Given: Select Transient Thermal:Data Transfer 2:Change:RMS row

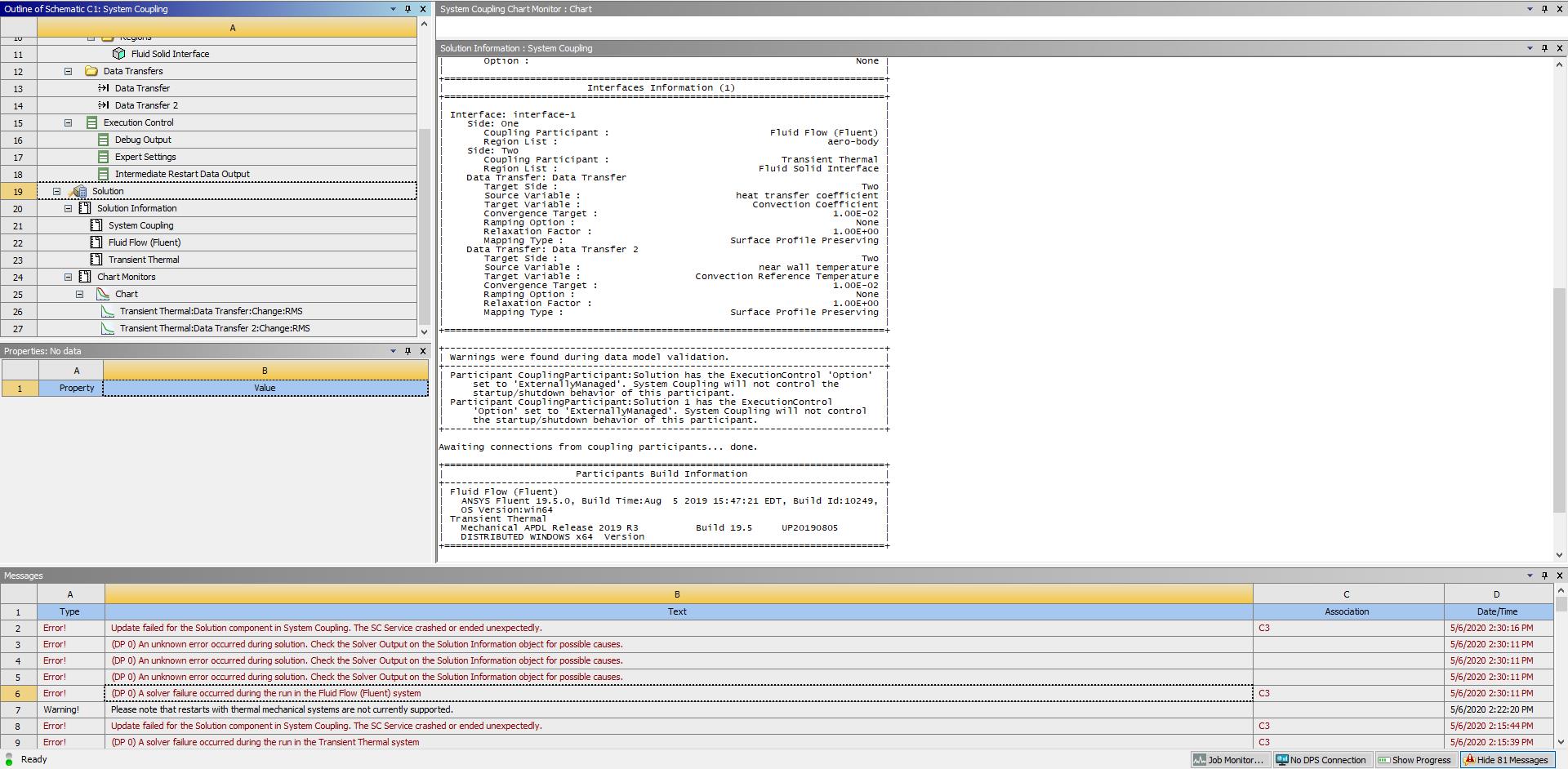Looking at the screenshot, I should [x=226, y=328].
